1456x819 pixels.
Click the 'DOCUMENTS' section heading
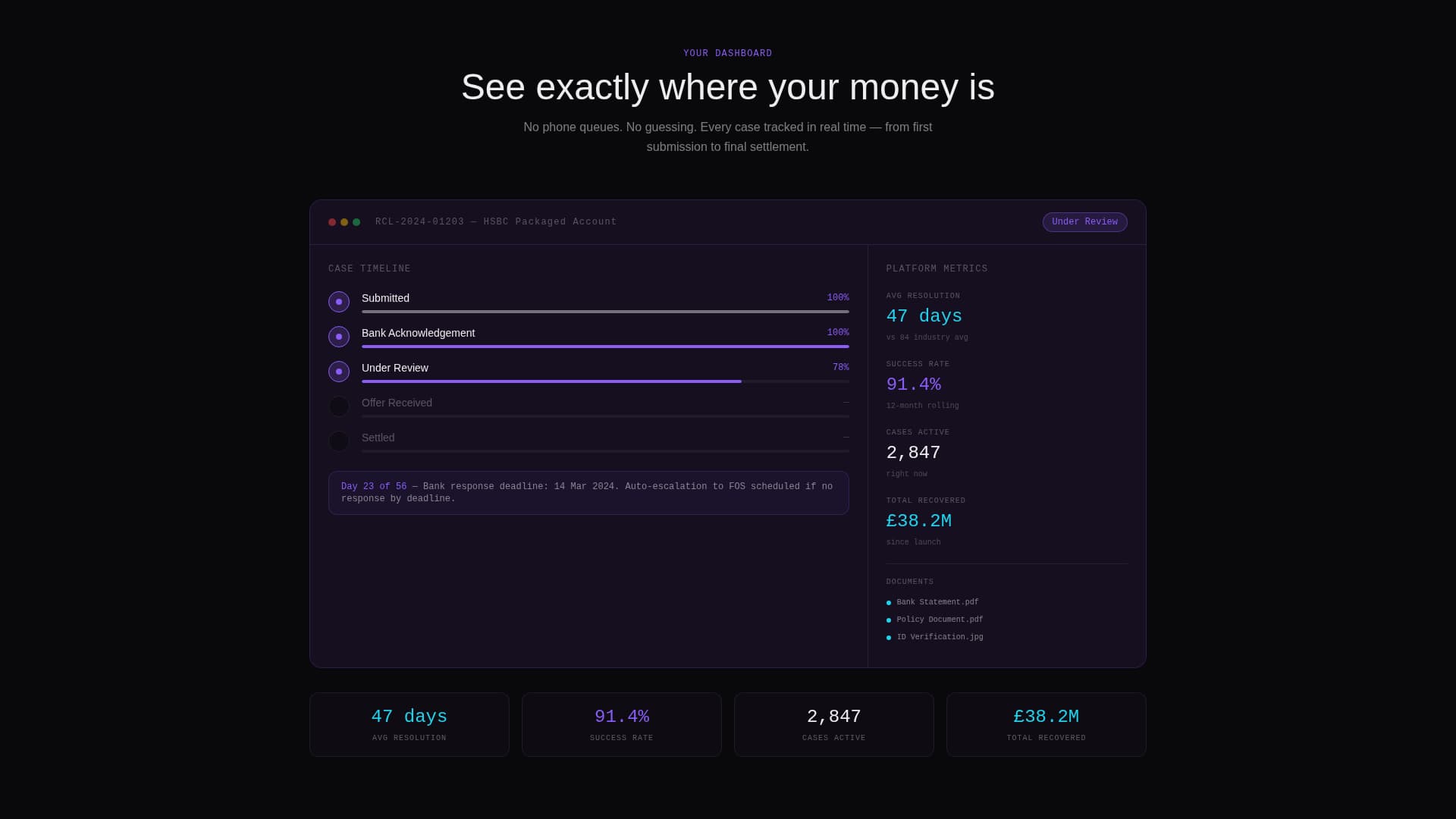click(910, 582)
